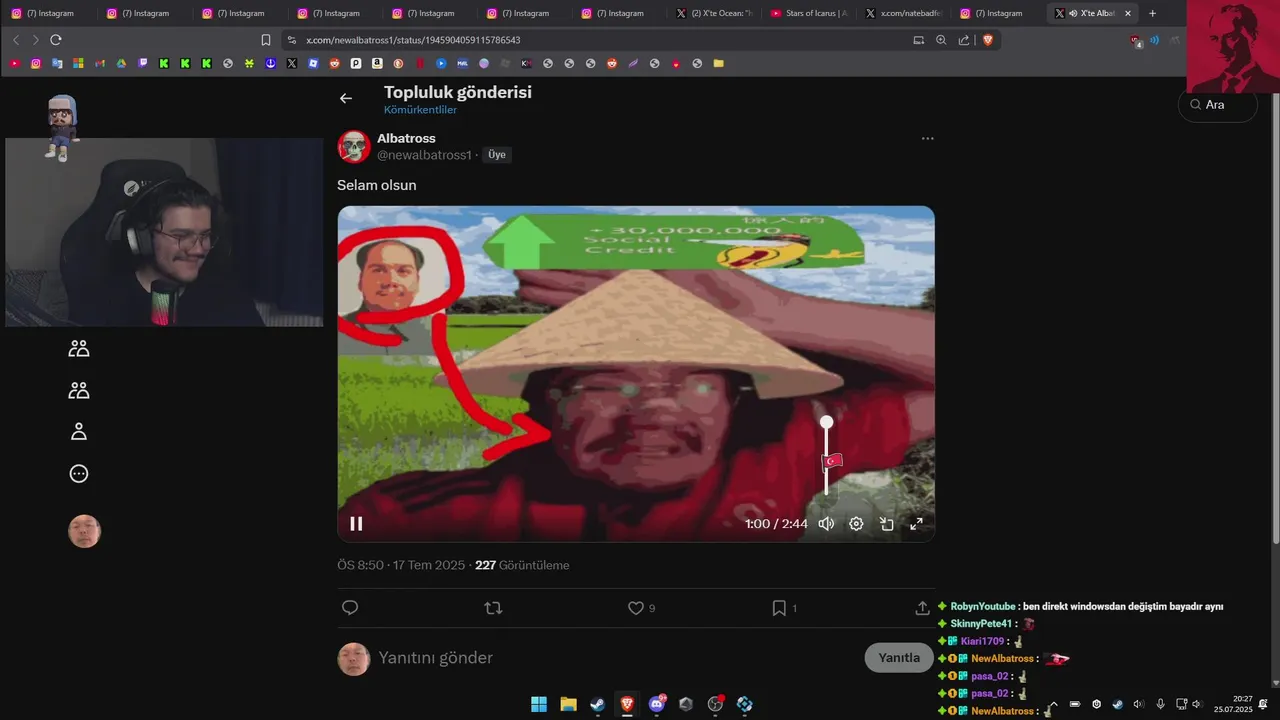Go back in the browser
Screen dimensions: 1280x720
(16, 40)
